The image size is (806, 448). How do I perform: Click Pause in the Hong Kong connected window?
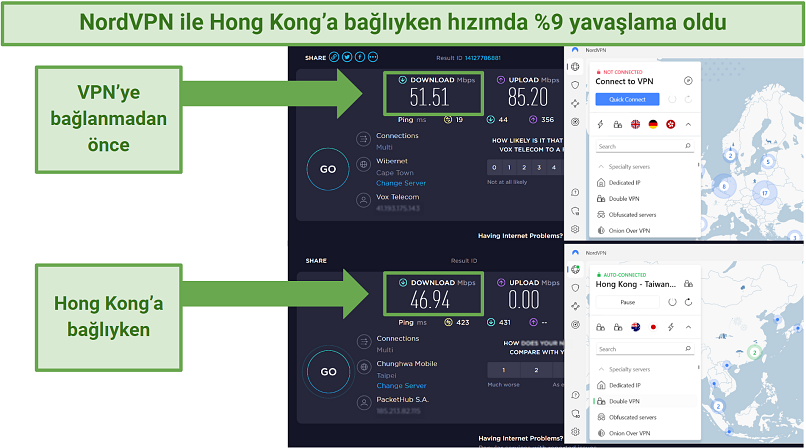628,302
